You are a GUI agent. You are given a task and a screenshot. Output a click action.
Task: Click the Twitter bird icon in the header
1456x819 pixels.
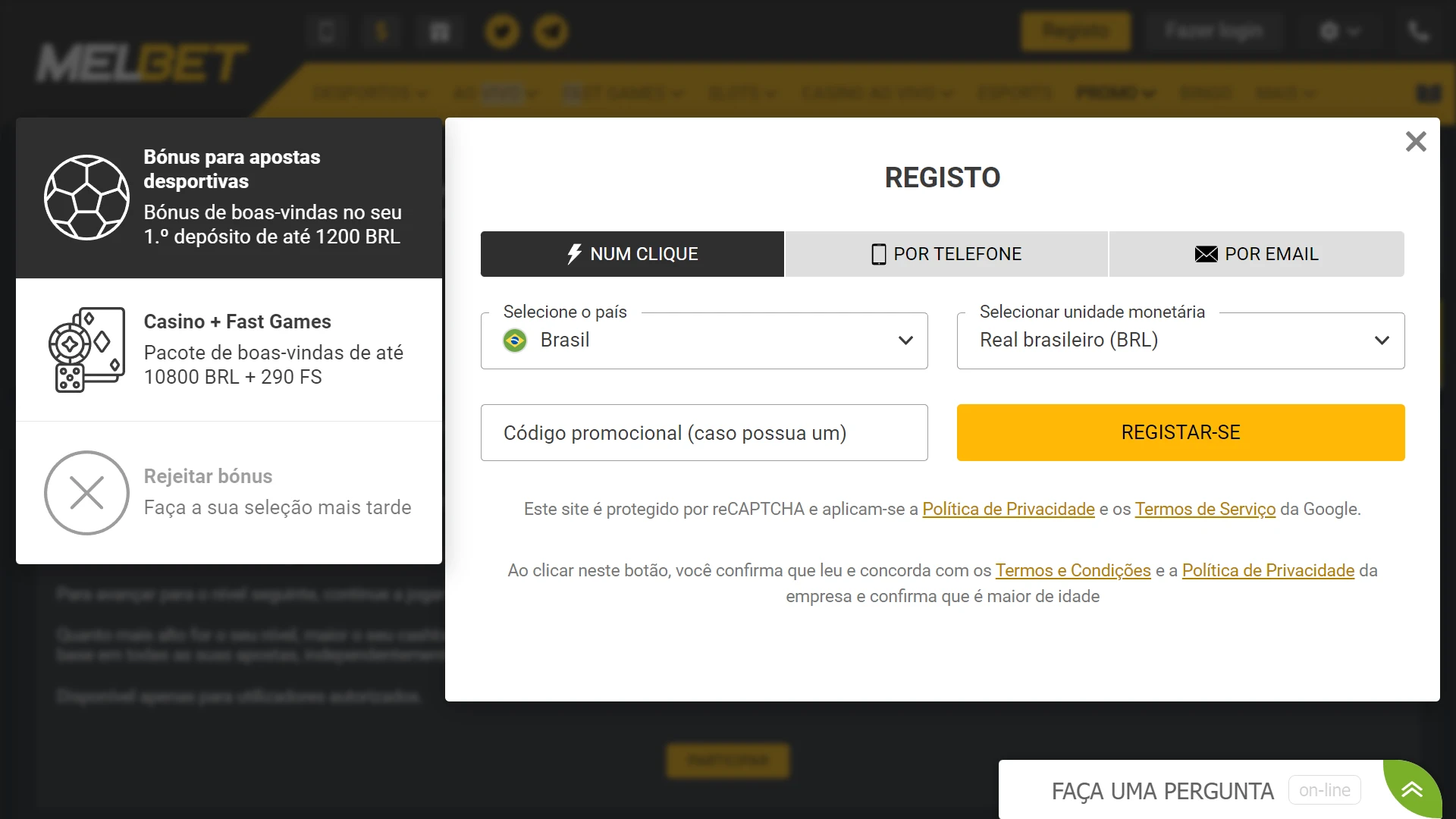pos(502,32)
